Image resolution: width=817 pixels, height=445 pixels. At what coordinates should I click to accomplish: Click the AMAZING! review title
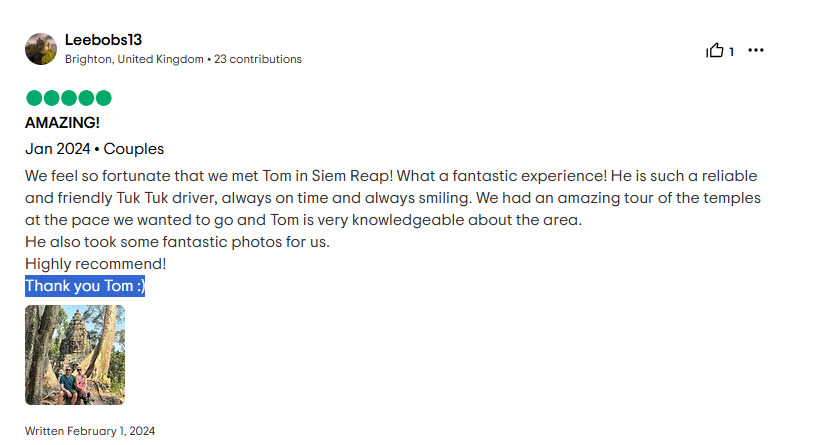click(x=62, y=122)
